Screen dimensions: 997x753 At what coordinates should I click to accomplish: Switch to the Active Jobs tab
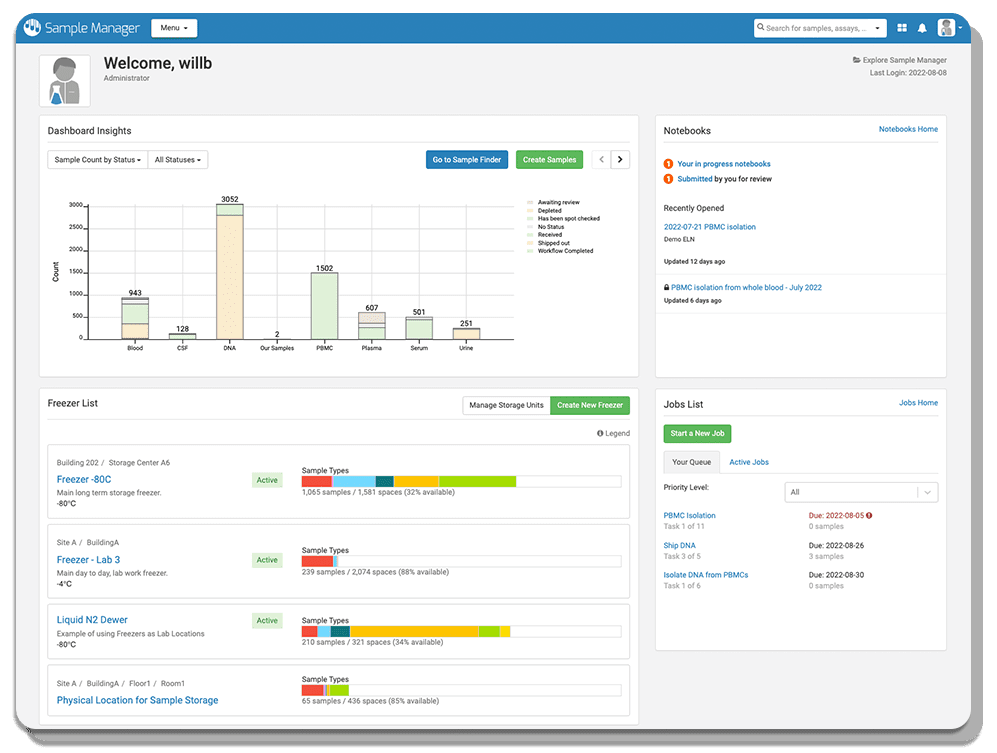748,462
